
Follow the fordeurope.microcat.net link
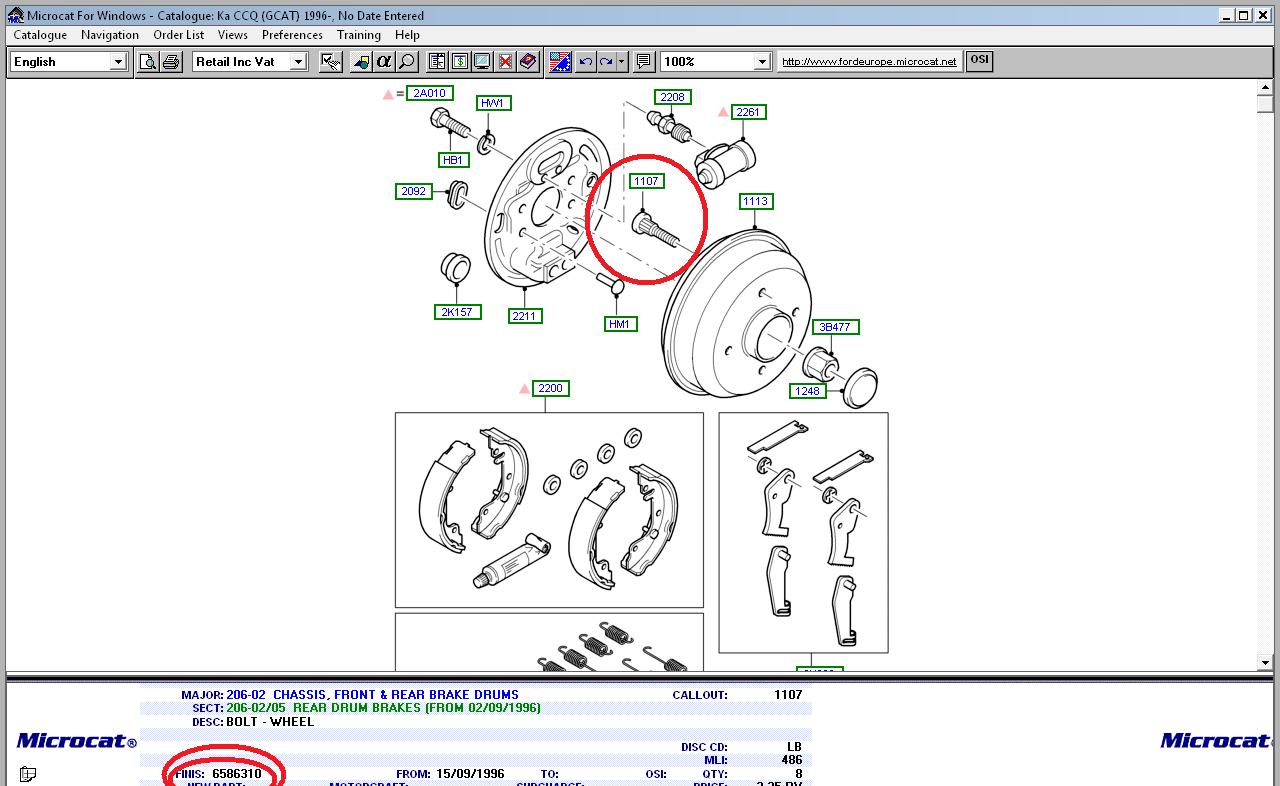point(868,62)
